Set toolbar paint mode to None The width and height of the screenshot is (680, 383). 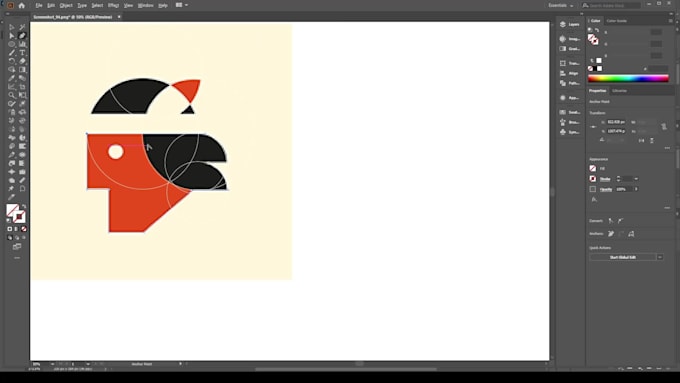tap(24, 229)
